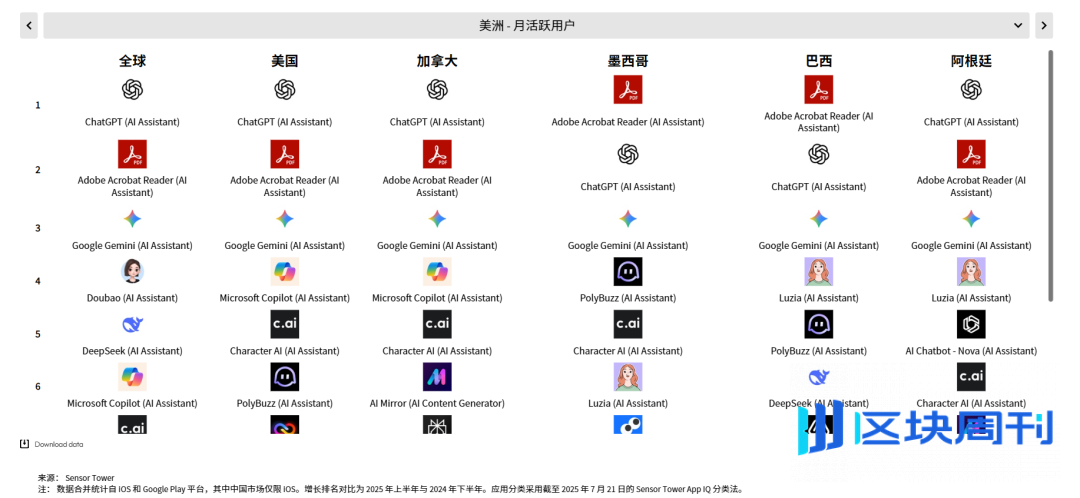1080x498 pixels.
Task: Click Adobe Acrobat icon in 阿根廷 rank 2
Action: [970, 154]
